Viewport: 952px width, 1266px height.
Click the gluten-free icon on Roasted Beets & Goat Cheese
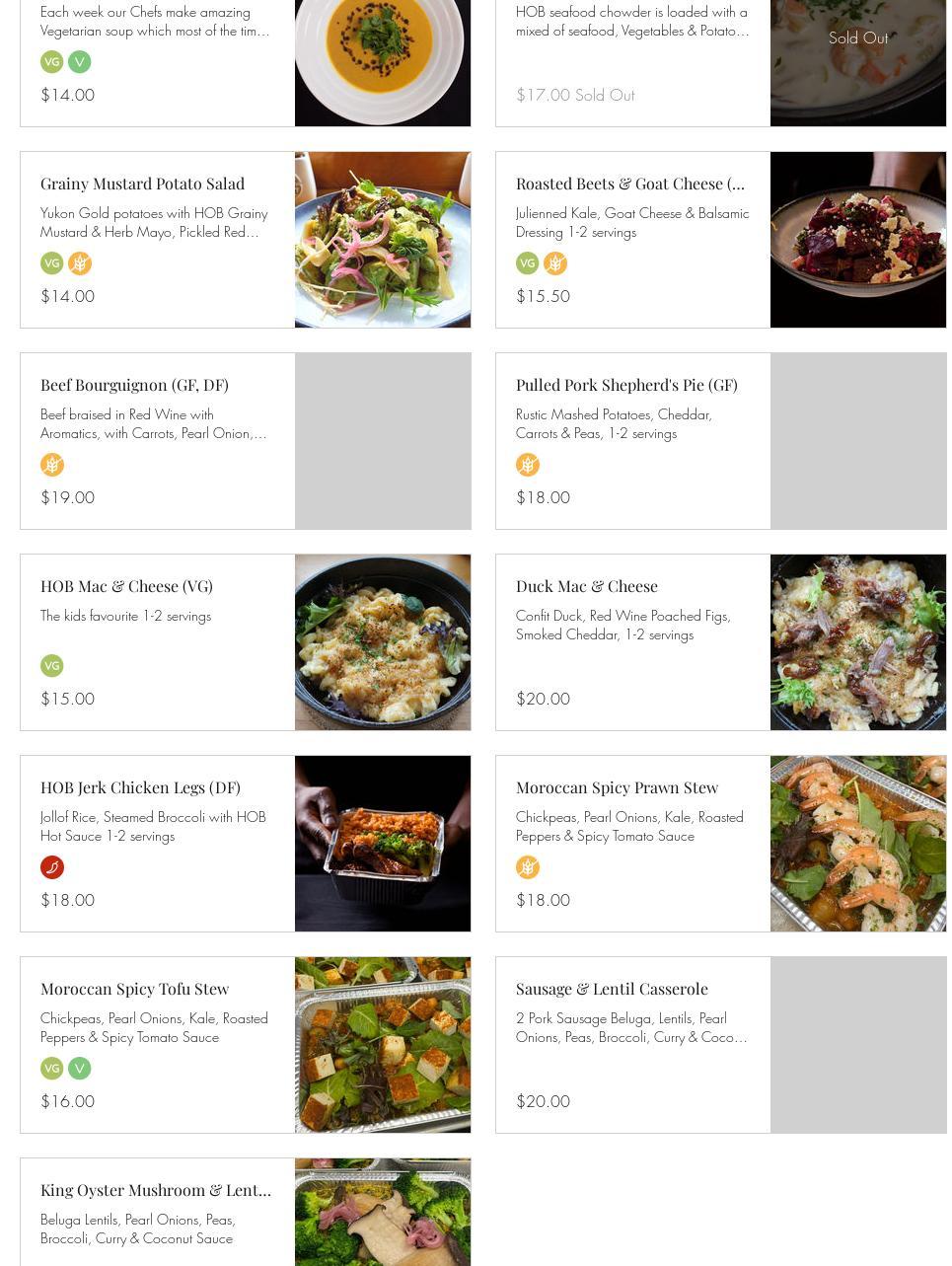click(555, 263)
